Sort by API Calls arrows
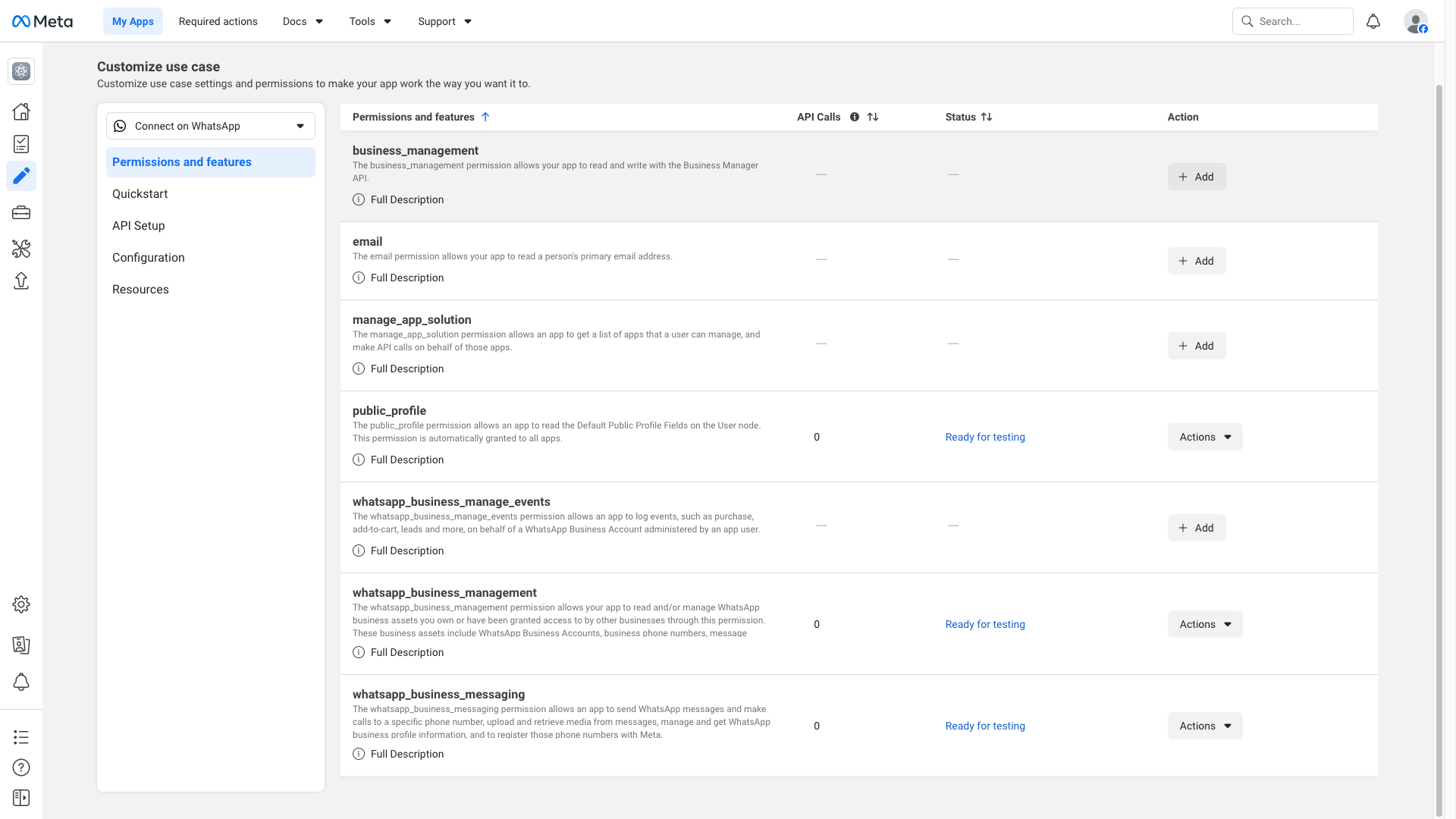1456x819 pixels. 873,117
